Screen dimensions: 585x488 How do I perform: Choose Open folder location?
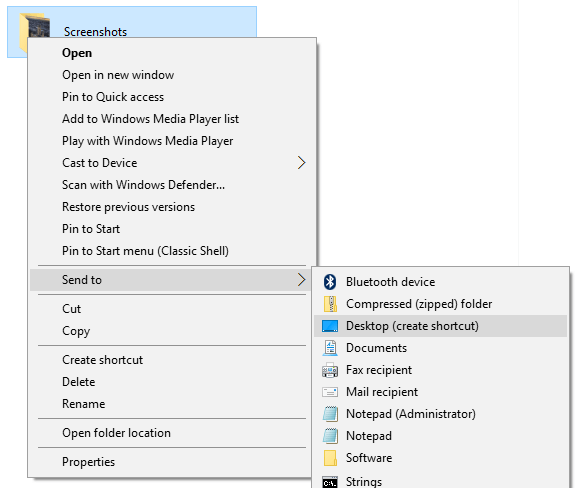coord(116,433)
